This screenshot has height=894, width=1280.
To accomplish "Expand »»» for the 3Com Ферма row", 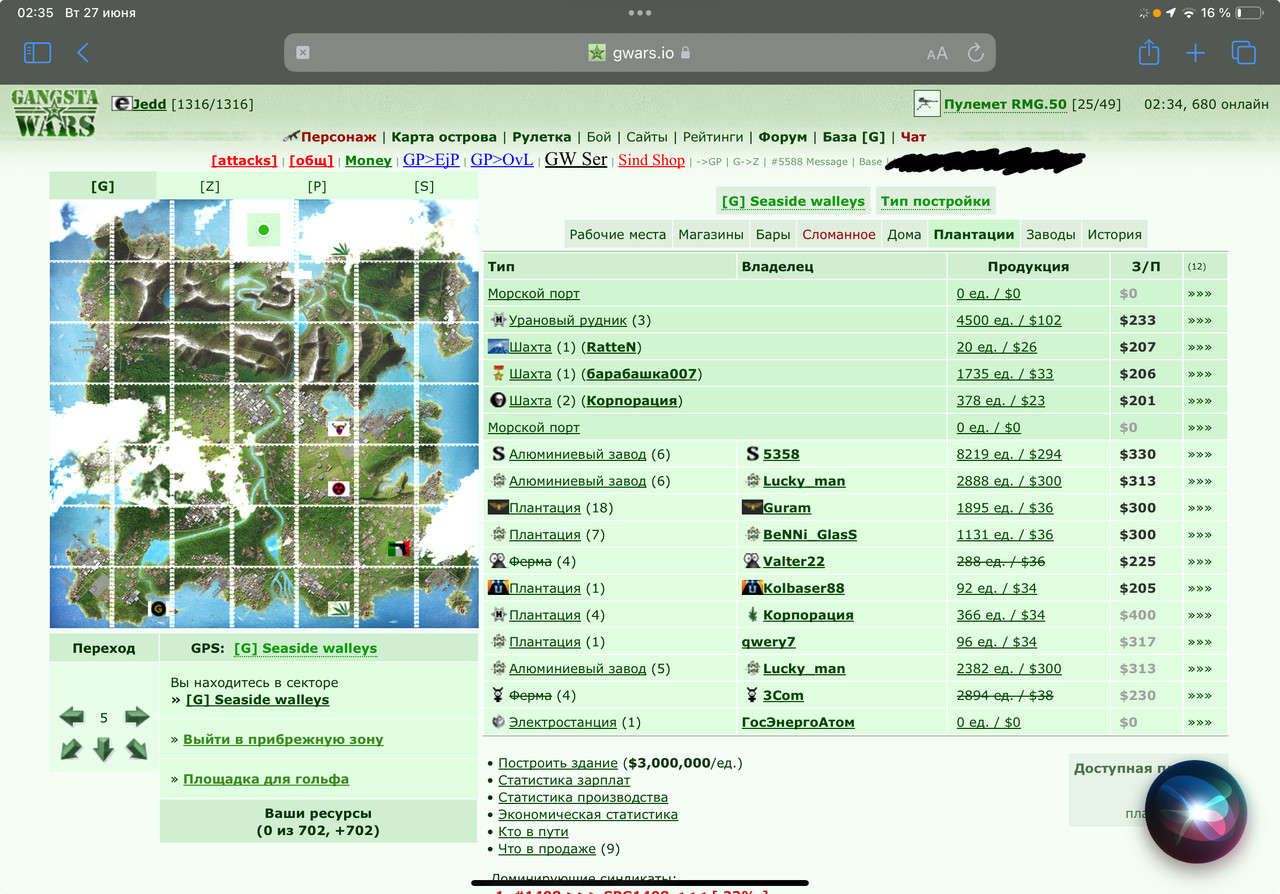I will point(1199,695).
